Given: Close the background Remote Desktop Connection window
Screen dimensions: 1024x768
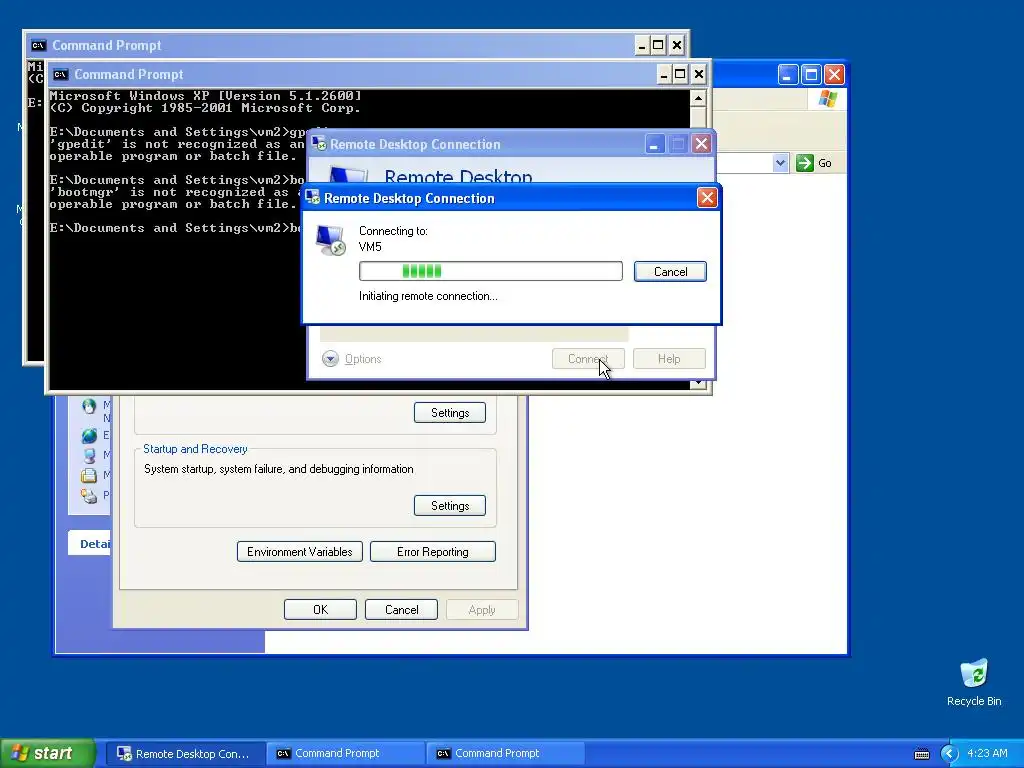Looking at the screenshot, I should pyautogui.click(x=701, y=144).
